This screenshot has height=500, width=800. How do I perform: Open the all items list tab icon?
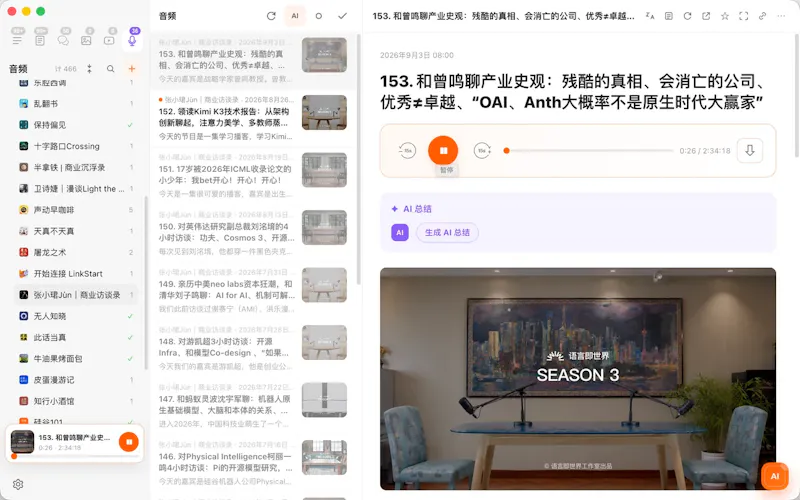pos(17,40)
